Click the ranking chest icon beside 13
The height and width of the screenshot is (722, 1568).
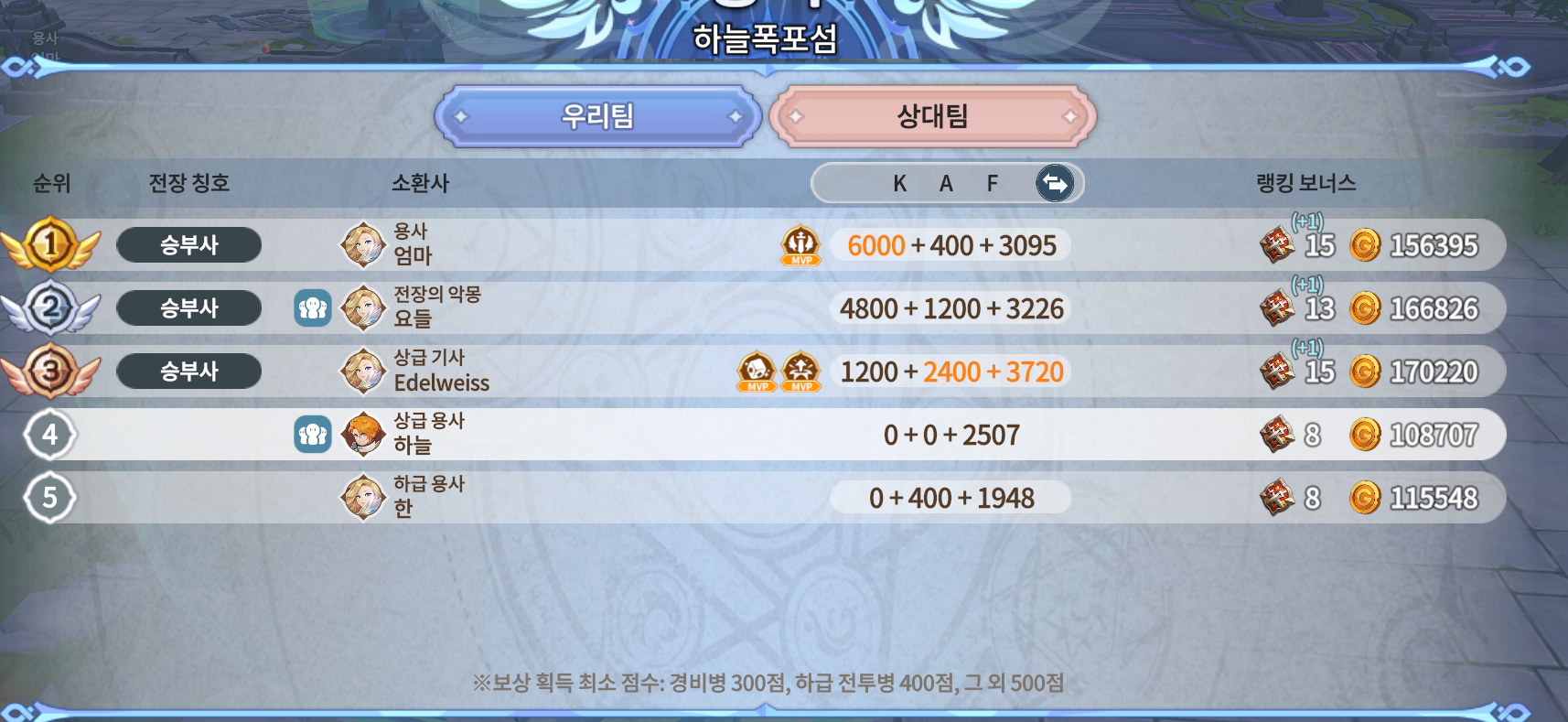point(1277,308)
